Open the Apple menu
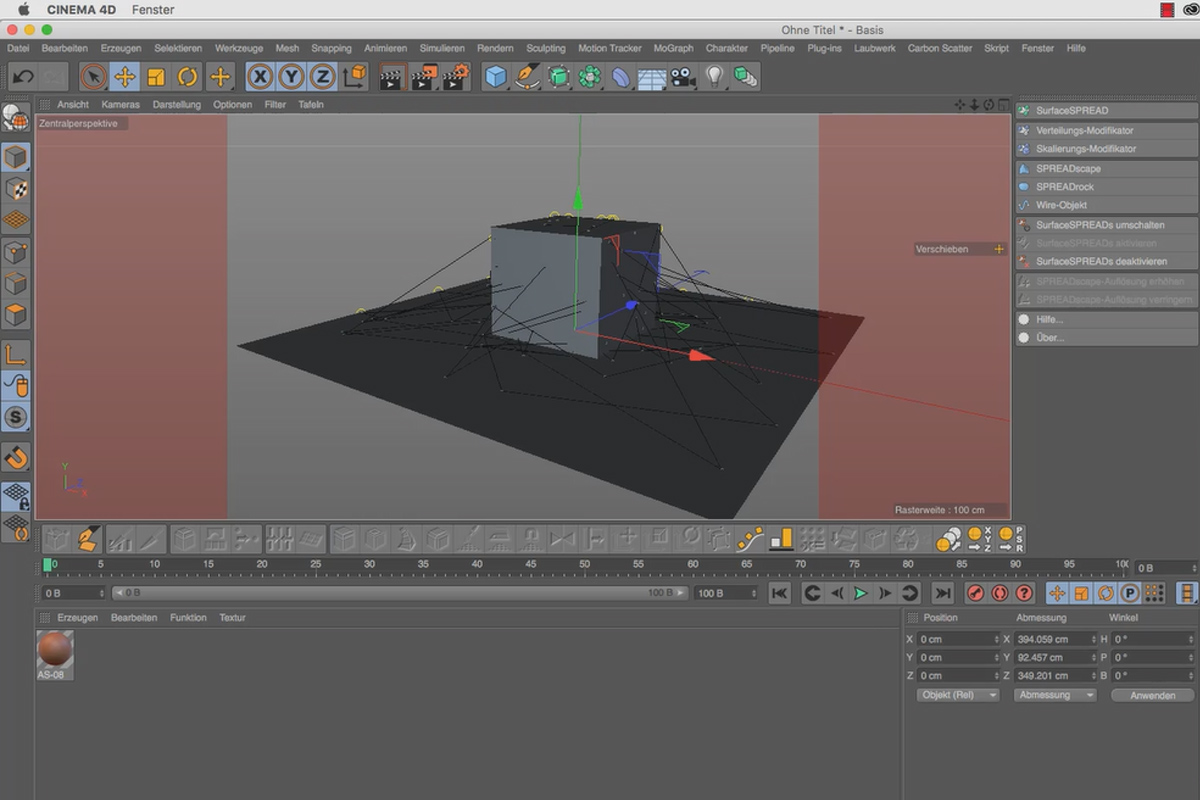This screenshot has height=800, width=1200. 24,10
